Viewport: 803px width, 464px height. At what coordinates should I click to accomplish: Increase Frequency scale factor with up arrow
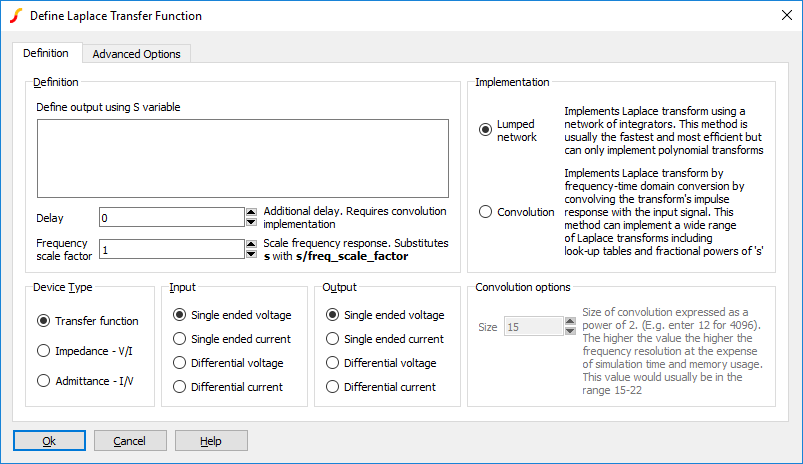pyautogui.click(x=251, y=244)
